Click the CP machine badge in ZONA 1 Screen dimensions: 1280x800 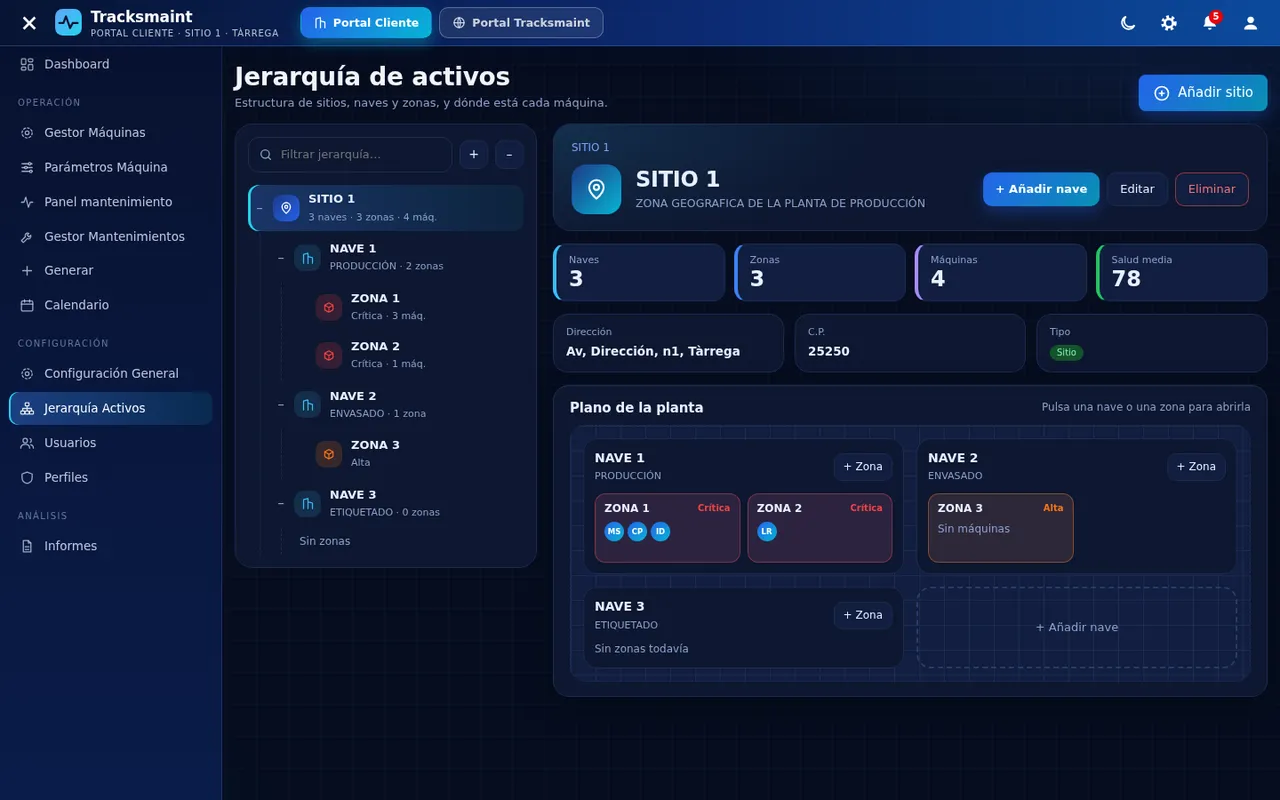(637, 532)
